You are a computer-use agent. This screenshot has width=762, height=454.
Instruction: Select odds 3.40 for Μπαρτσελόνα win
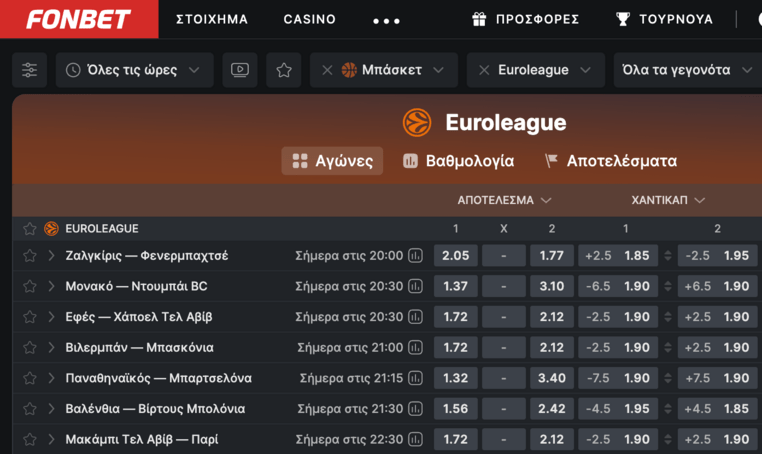[551, 379]
